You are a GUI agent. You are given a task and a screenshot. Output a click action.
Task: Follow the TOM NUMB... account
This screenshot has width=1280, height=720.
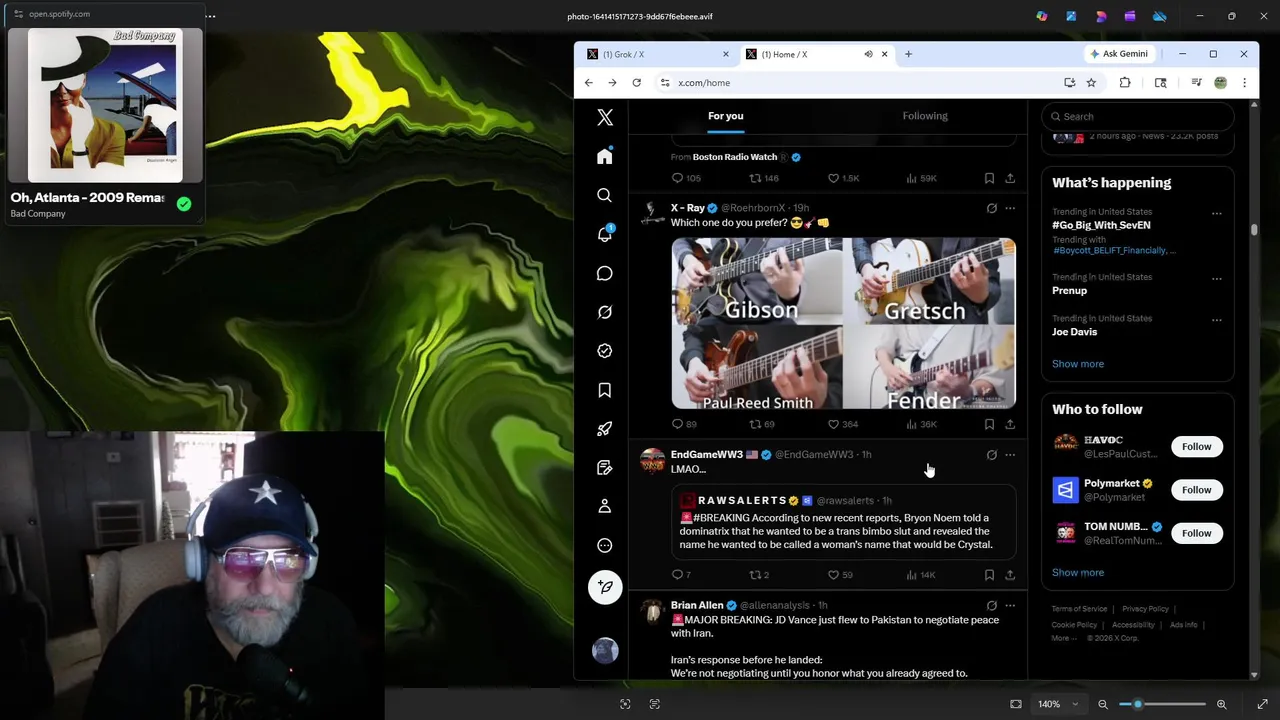click(x=1196, y=533)
